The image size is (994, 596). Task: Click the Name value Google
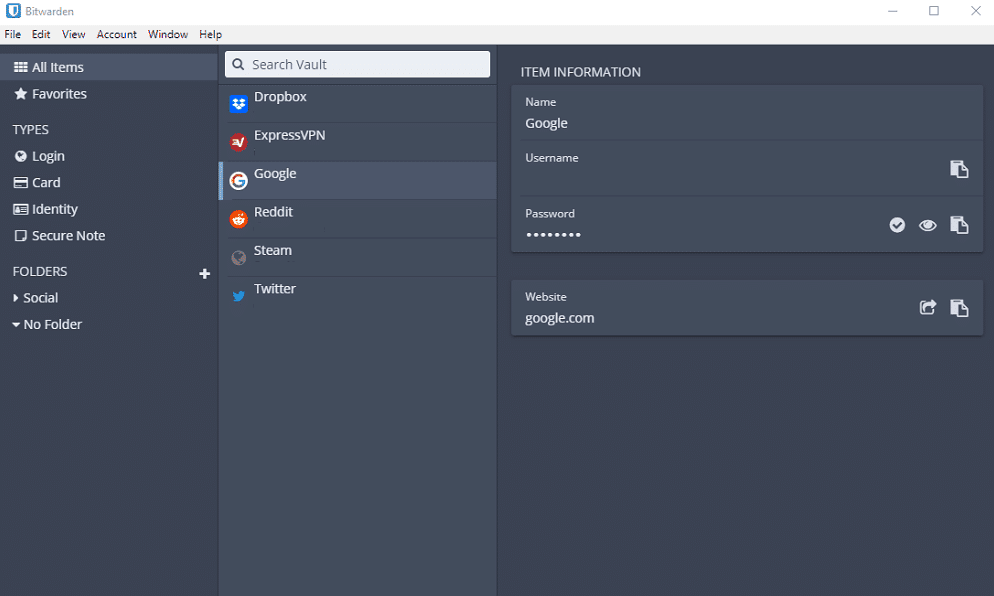pyautogui.click(x=546, y=124)
